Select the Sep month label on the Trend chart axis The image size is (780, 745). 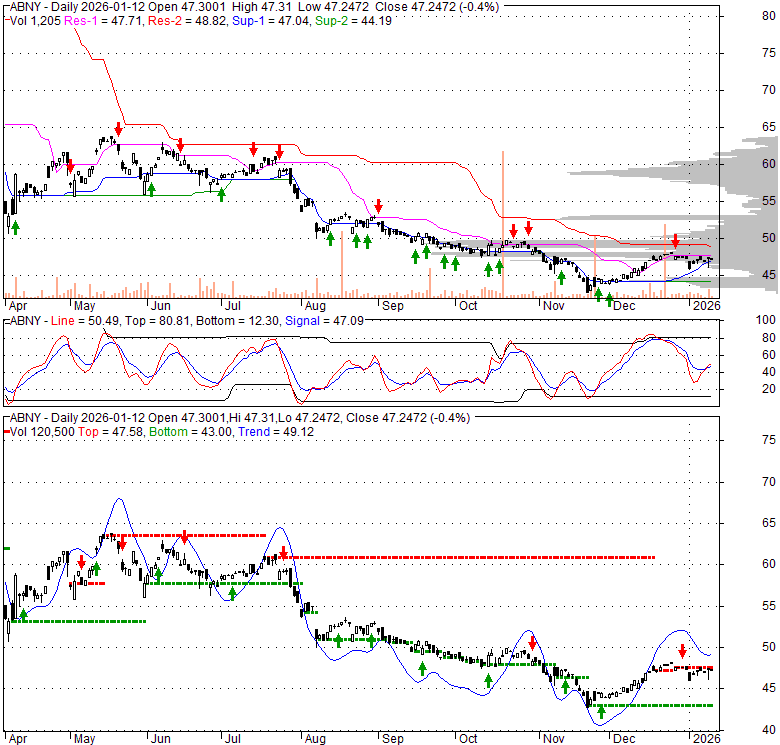click(392, 739)
